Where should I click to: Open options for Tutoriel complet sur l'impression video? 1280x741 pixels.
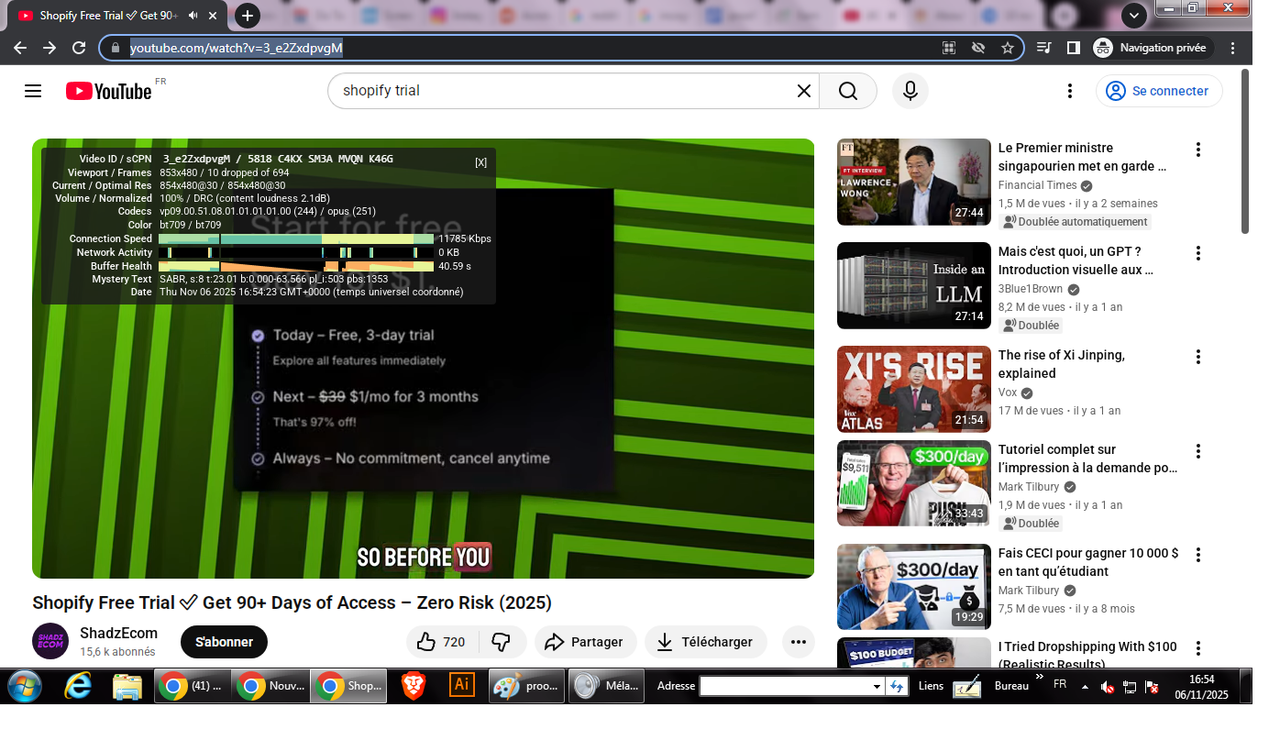pyautogui.click(x=1198, y=452)
